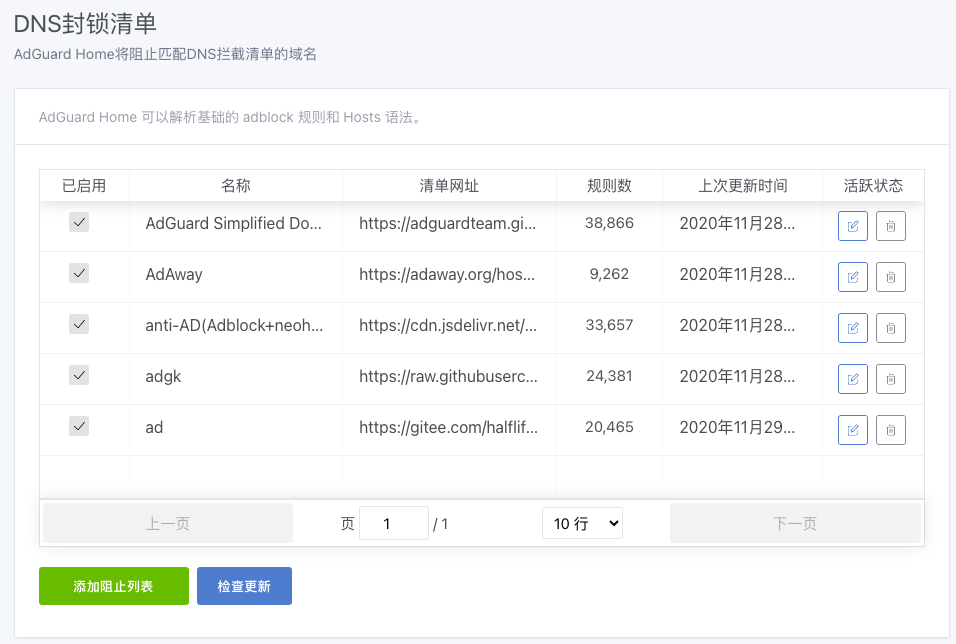Edit the AdAway list entry

click(852, 277)
